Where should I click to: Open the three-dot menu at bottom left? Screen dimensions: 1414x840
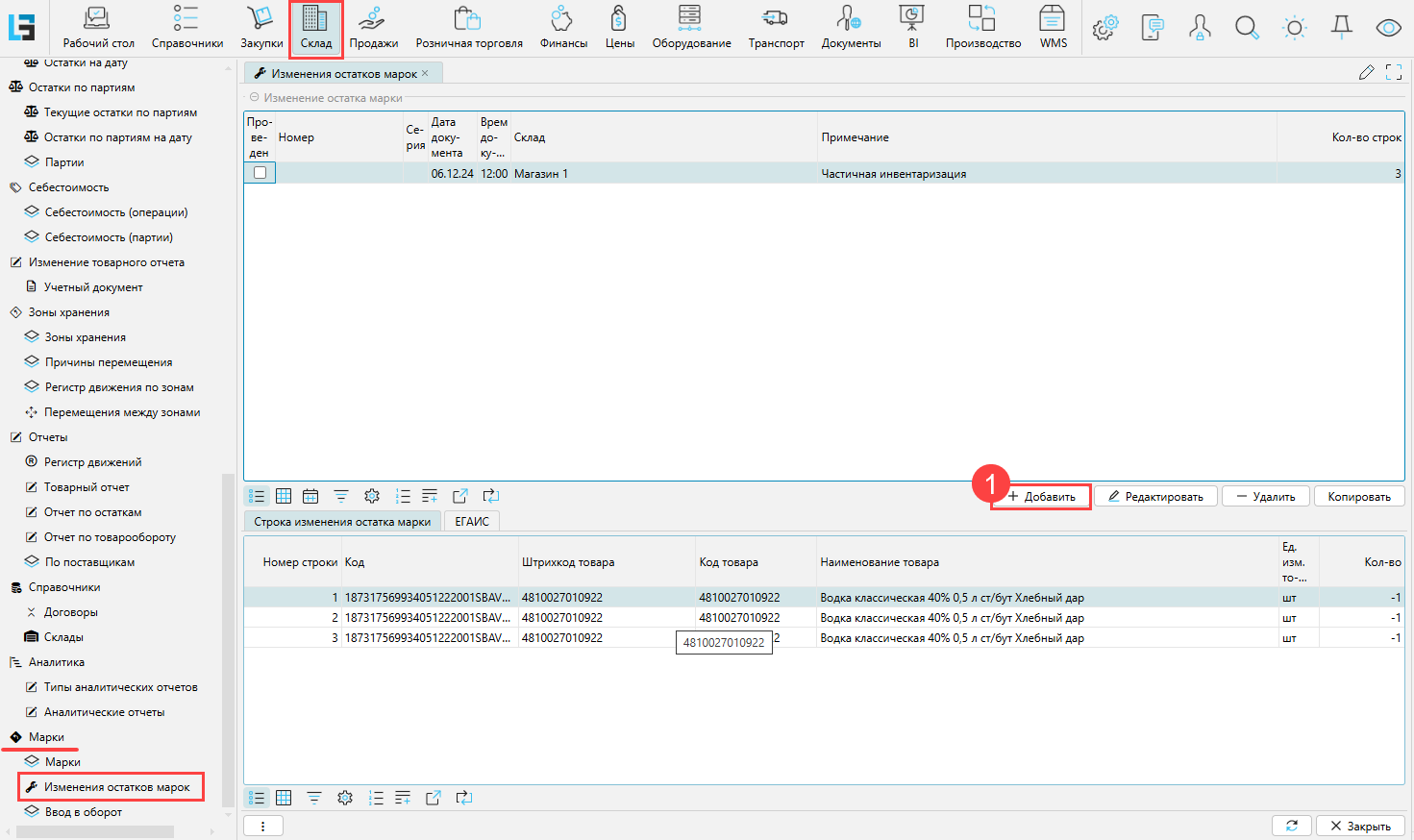[x=263, y=826]
